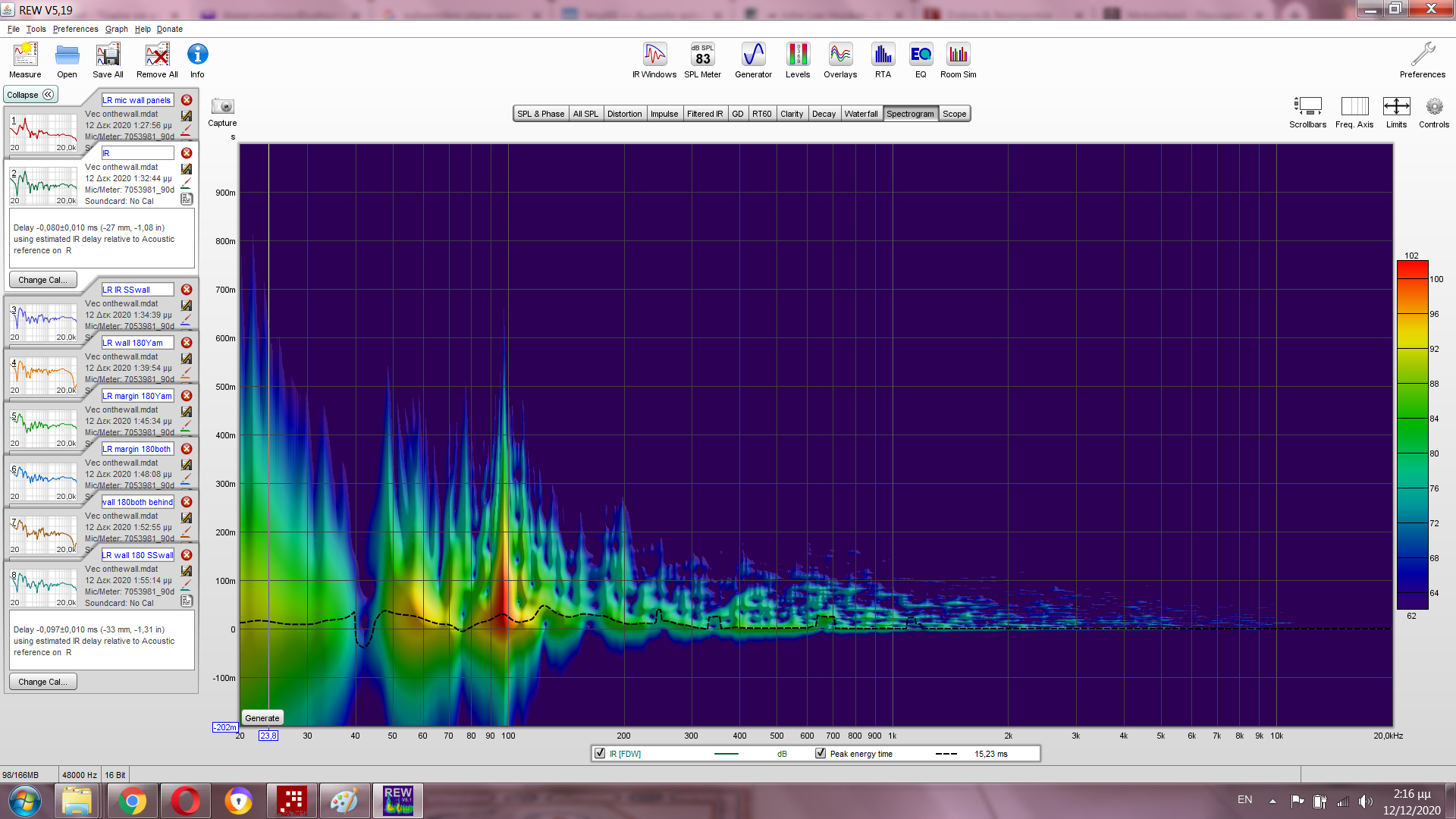Switch to RT60 tab
1456x819 pixels.
coord(761,114)
